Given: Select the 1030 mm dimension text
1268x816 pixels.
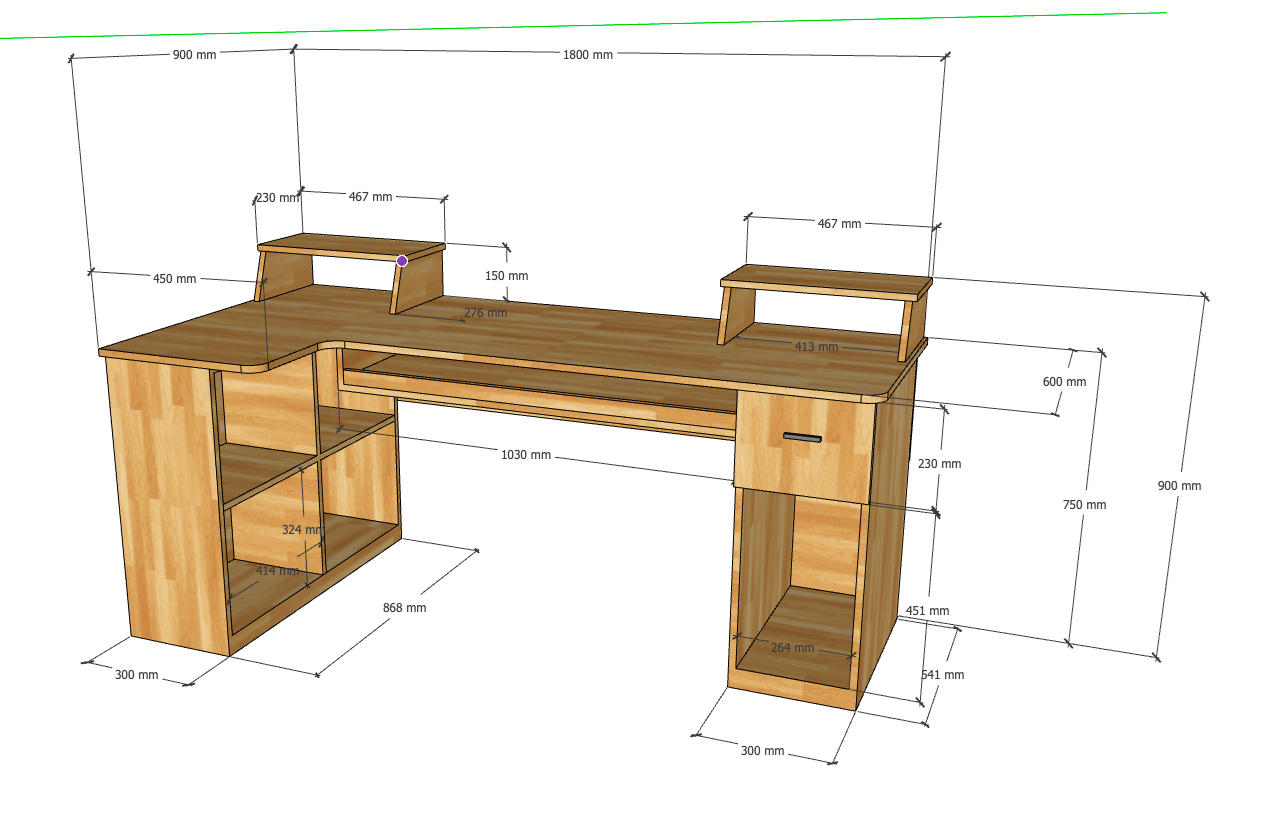Looking at the screenshot, I should [x=526, y=455].
